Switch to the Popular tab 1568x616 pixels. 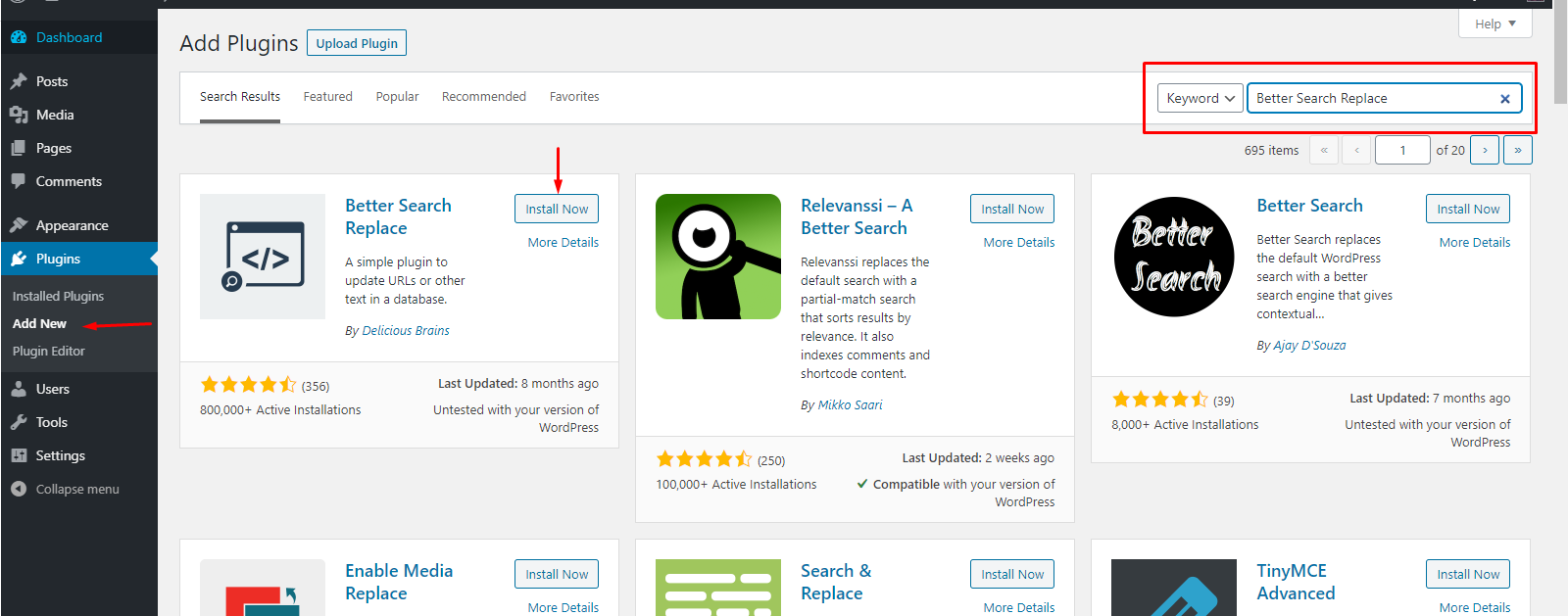[x=397, y=97]
